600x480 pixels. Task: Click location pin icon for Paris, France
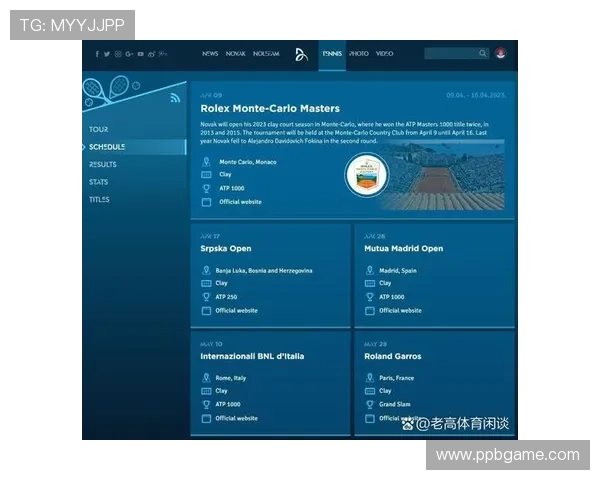coord(370,378)
